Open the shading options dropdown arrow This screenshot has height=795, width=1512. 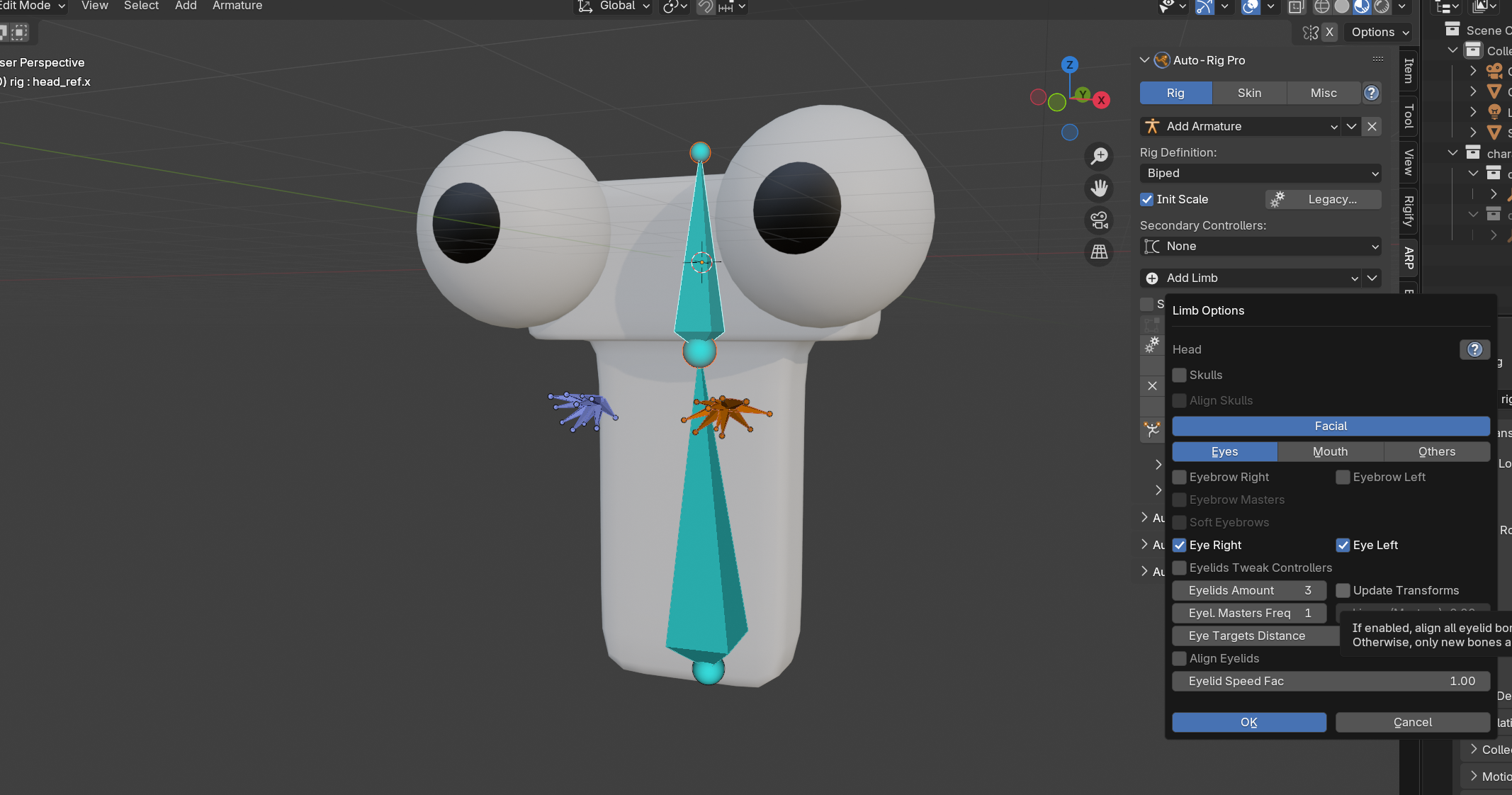tap(1401, 6)
